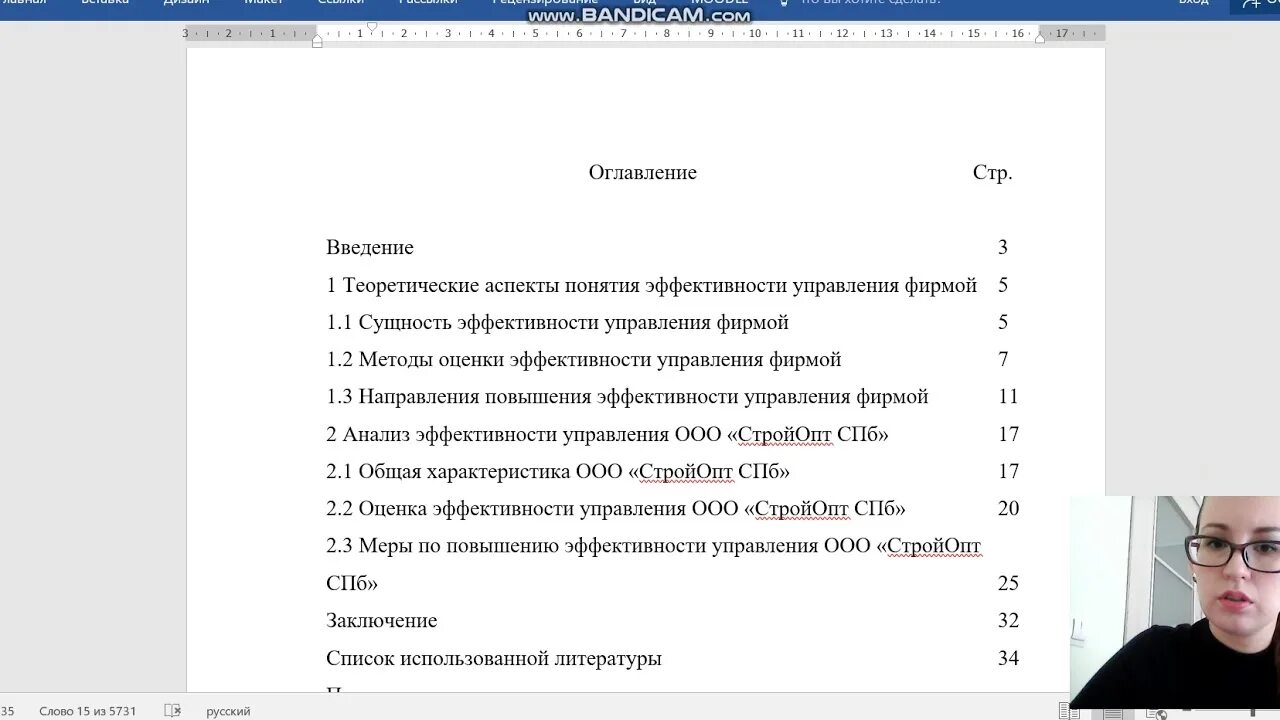Click line '2.3 Меры по повышению эффективности'
The width and height of the screenshot is (1280, 720).
click(653, 546)
